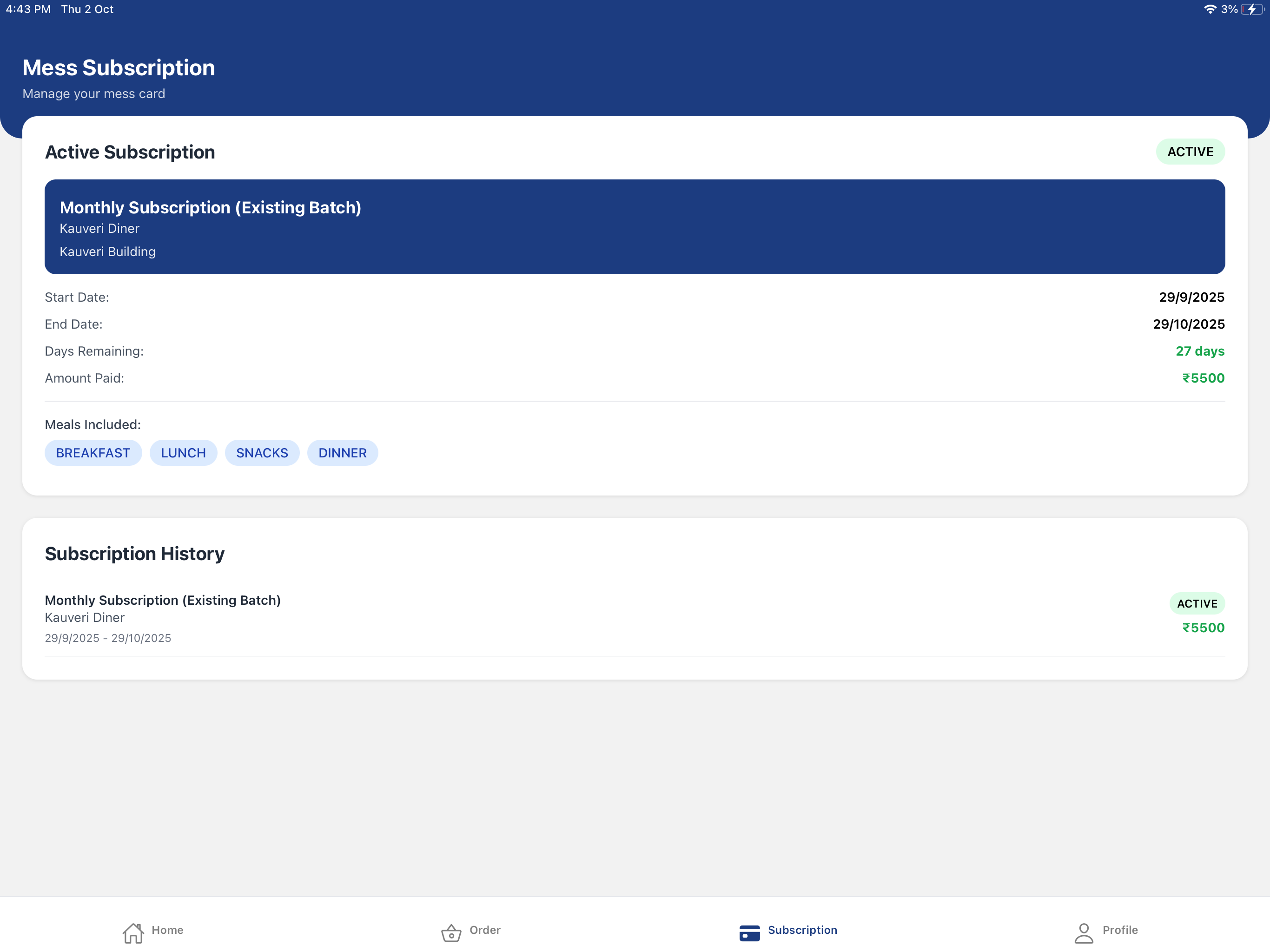Tap the Subscription History heading

(x=134, y=554)
